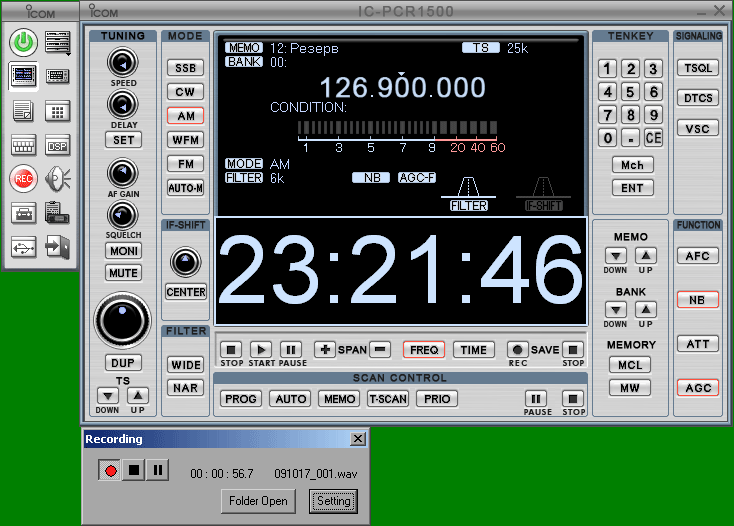The width and height of the screenshot is (734, 526).
Task: Enable AFC function
Action: 697,256
